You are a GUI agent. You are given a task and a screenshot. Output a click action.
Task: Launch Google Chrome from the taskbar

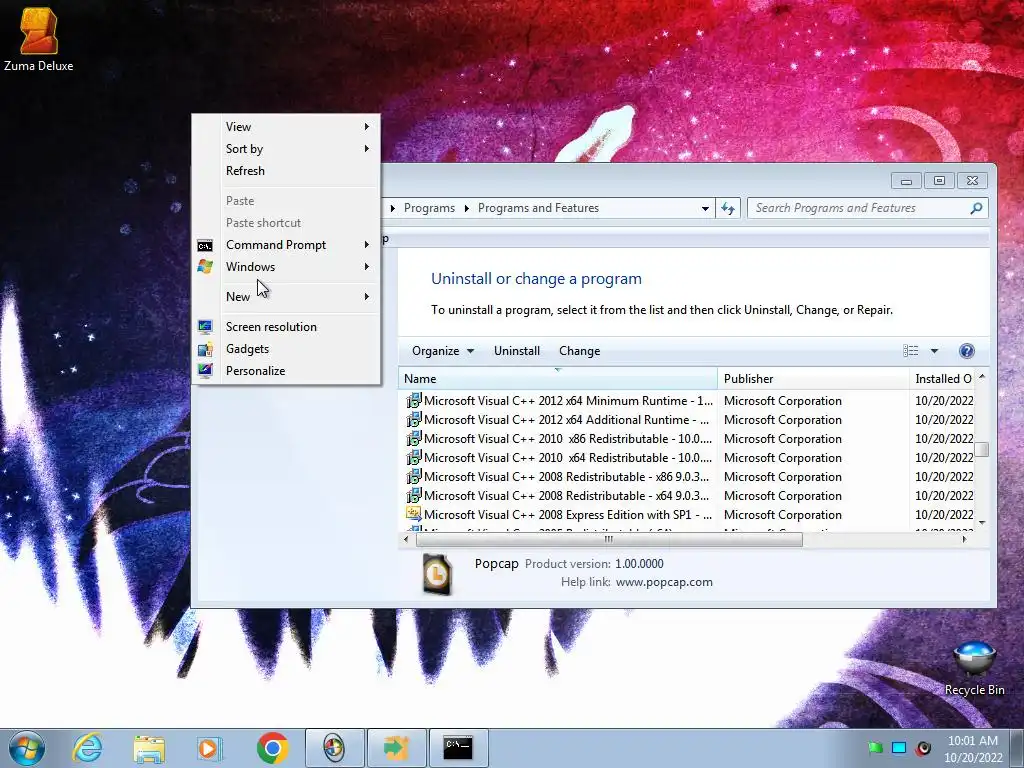point(272,748)
